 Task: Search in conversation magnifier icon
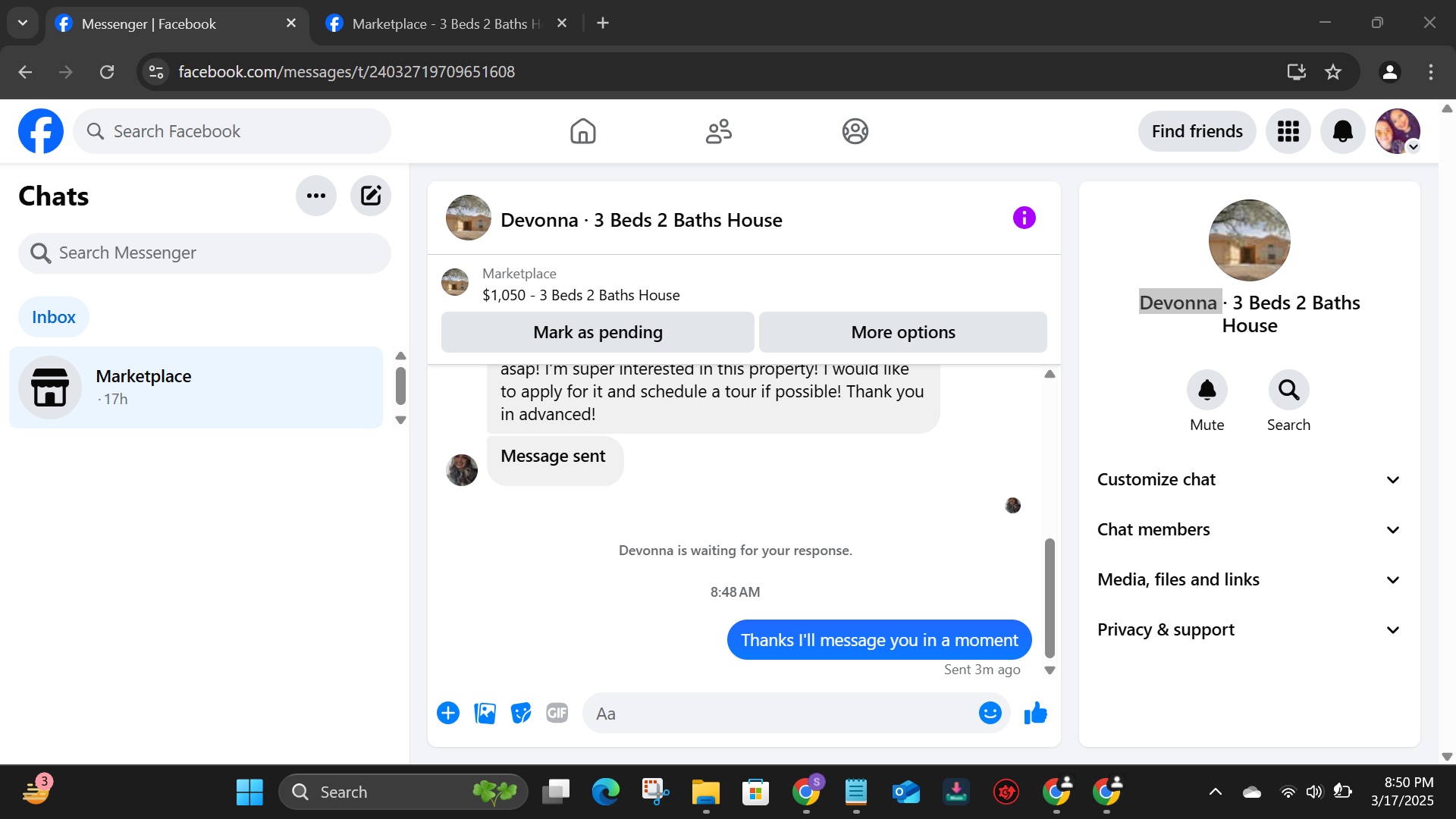point(1289,390)
